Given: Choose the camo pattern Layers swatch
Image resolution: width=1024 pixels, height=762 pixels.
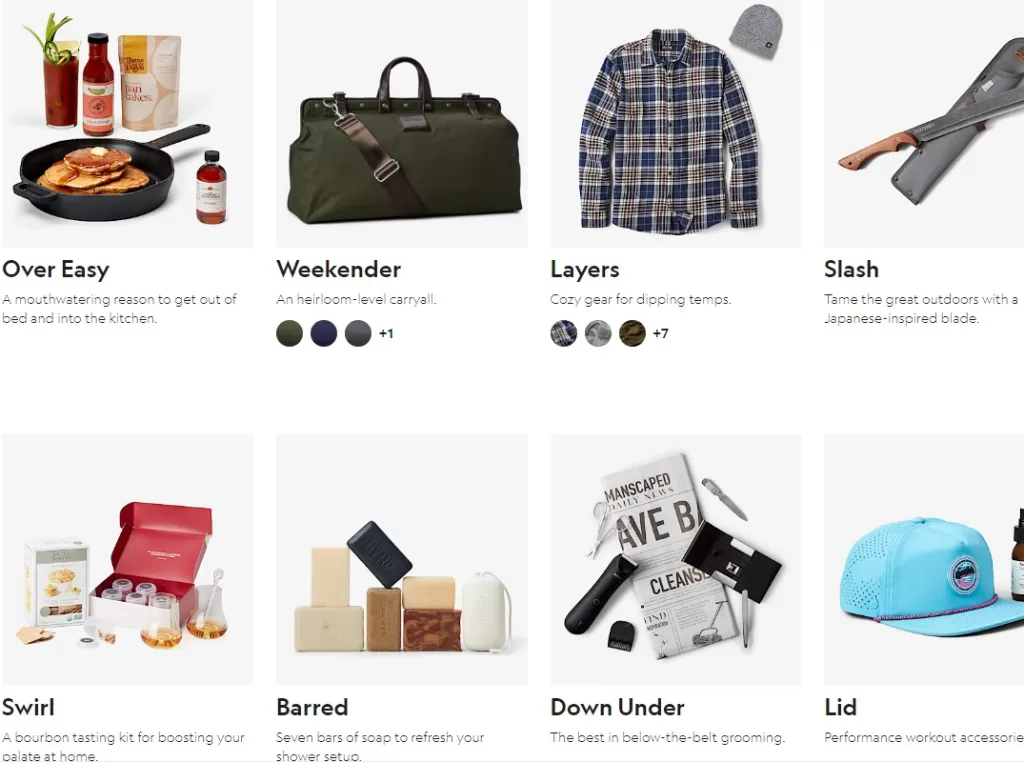Looking at the screenshot, I should (632, 334).
